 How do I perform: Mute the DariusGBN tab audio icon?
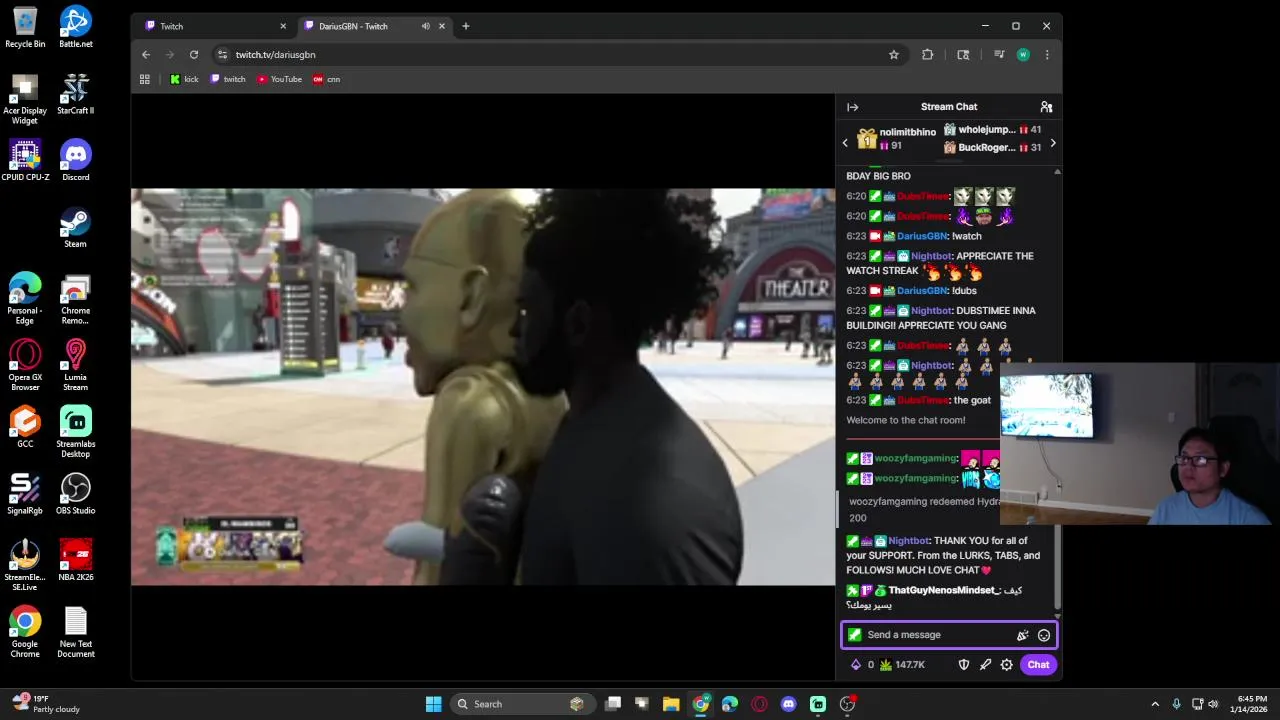[x=426, y=26]
